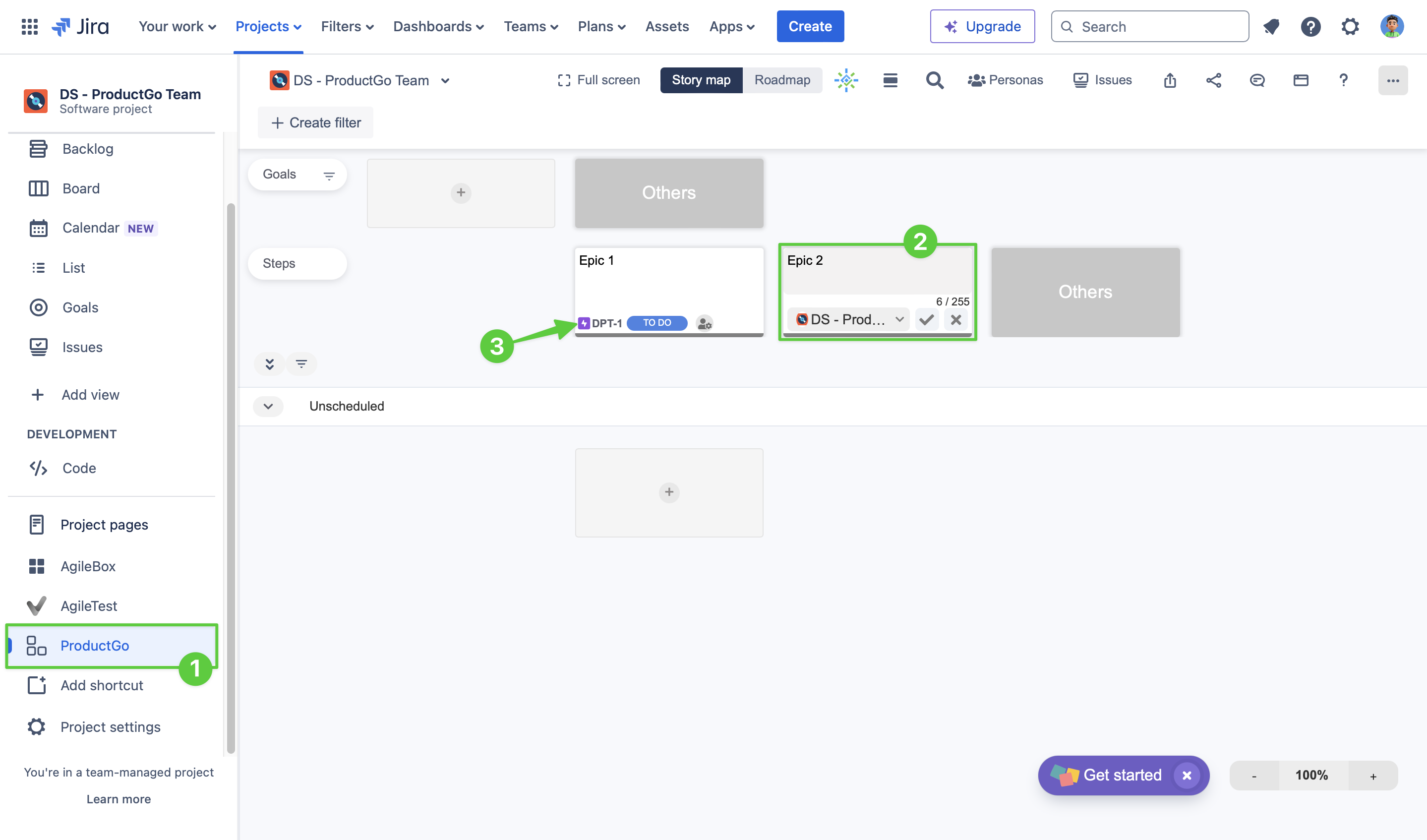Screen dimensions: 1427x840
Task: Select the Story map toggle
Action: tap(701, 80)
